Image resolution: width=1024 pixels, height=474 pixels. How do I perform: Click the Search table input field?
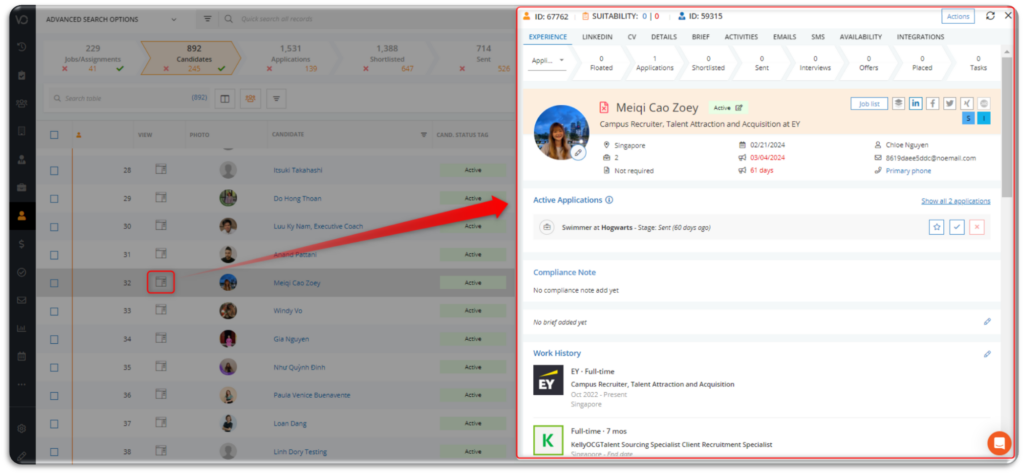[120, 98]
